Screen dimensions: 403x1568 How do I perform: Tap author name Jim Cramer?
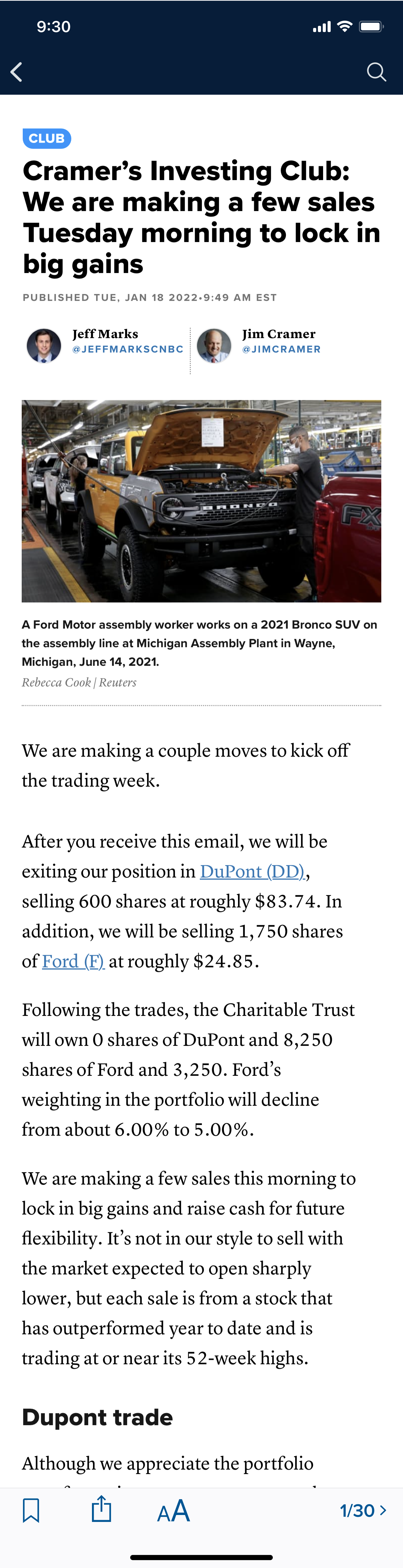279,334
